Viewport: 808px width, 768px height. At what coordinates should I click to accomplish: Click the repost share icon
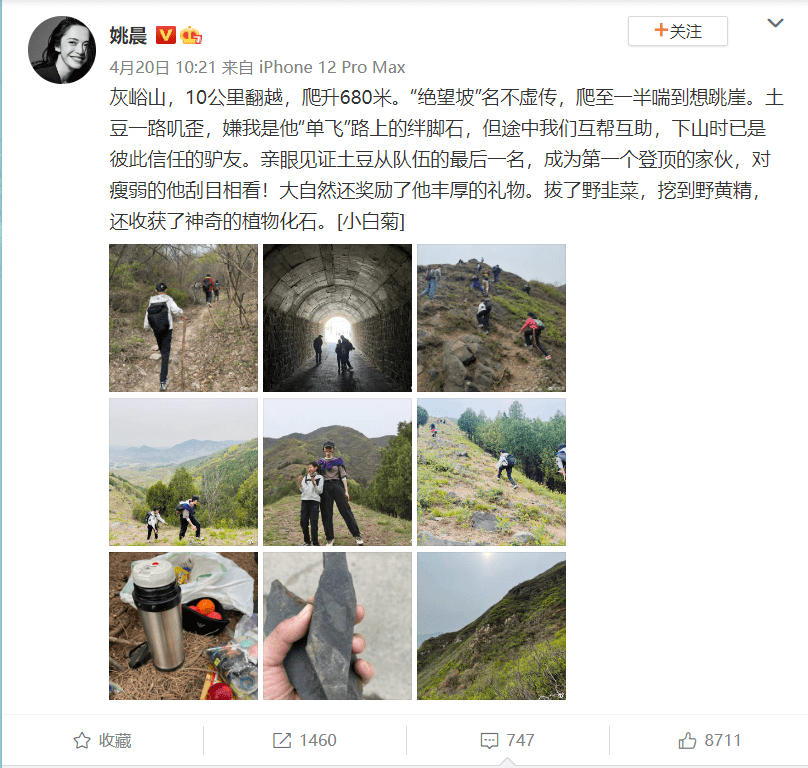281,741
